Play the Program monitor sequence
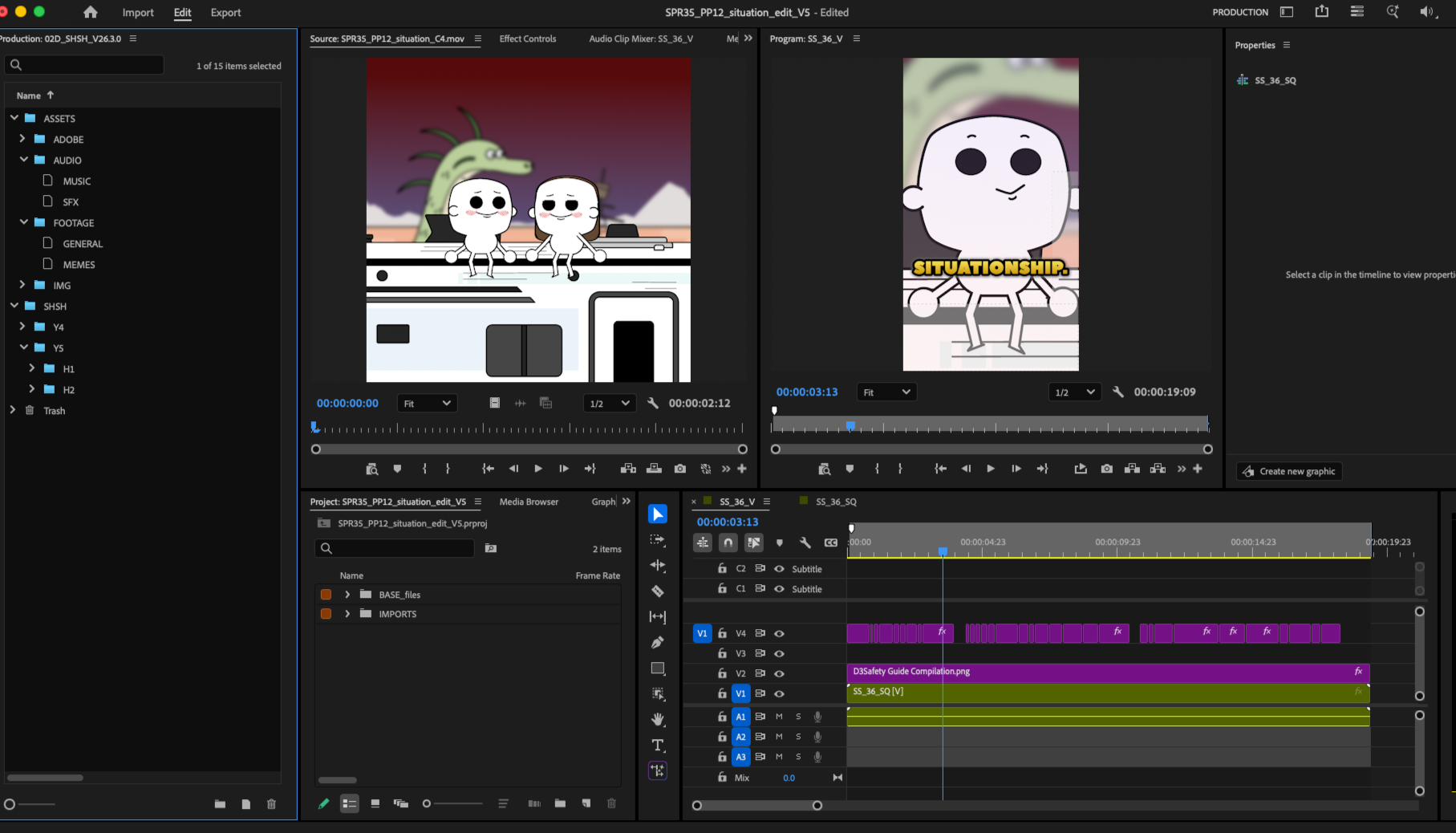Viewport: 1456px width, 833px height. click(991, 469)
